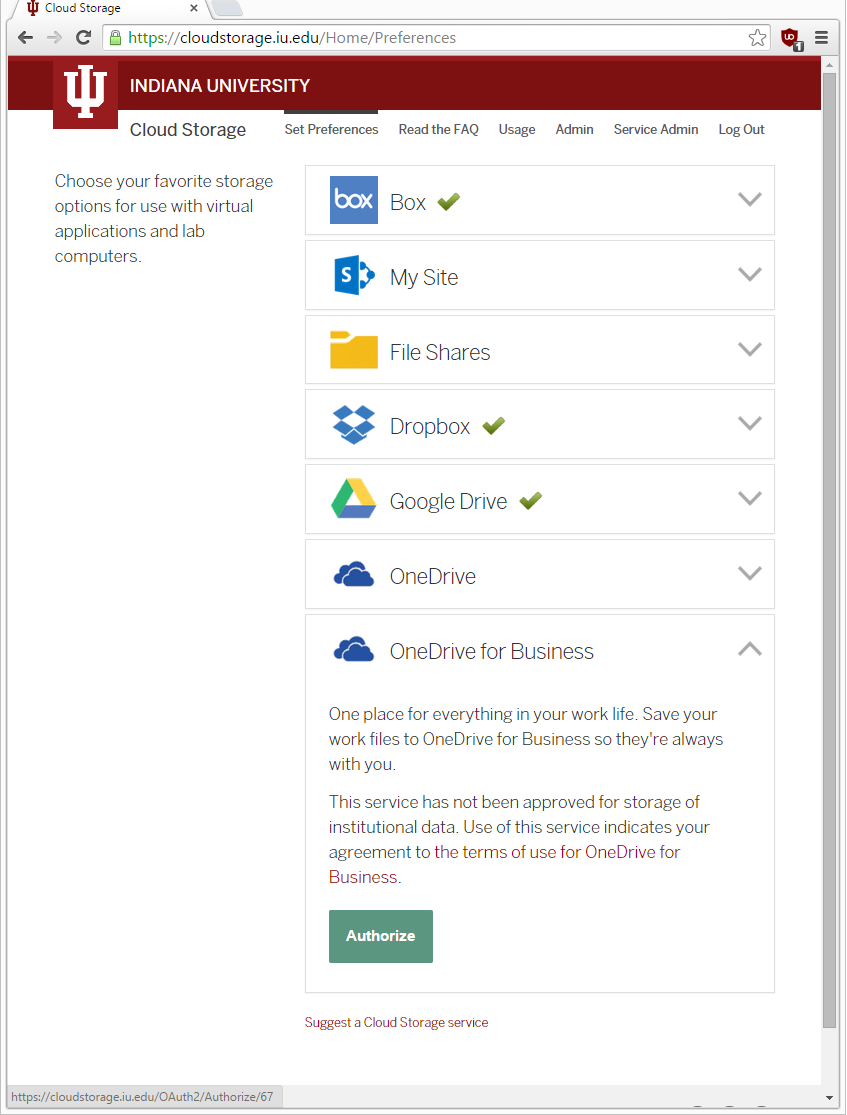The height and width of the screenshot is (1115, 847).
Task: Expand the Google Drive panel chevron
Action: tap(750, 498)
